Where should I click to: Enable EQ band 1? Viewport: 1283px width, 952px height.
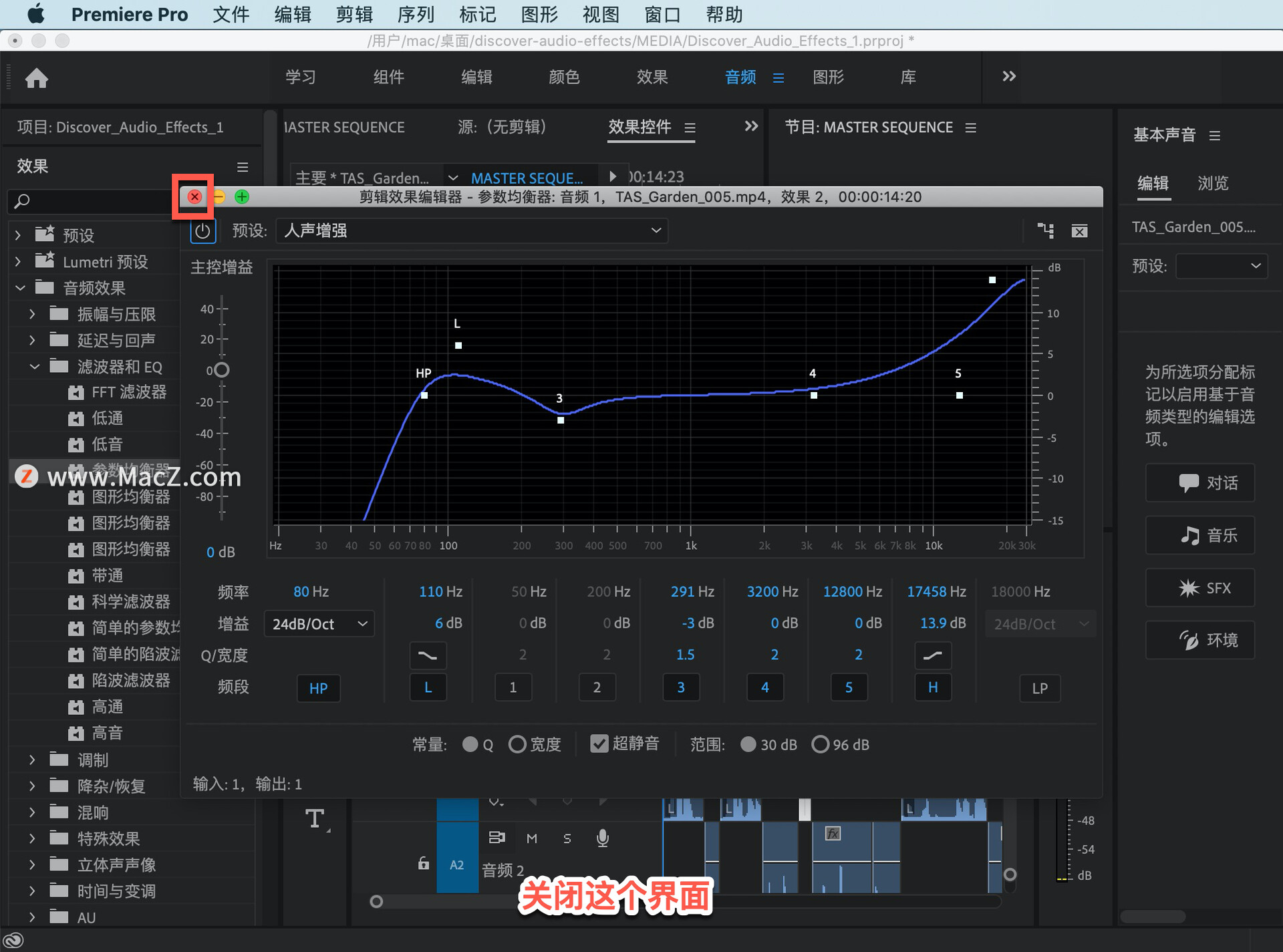coord(513,687)
